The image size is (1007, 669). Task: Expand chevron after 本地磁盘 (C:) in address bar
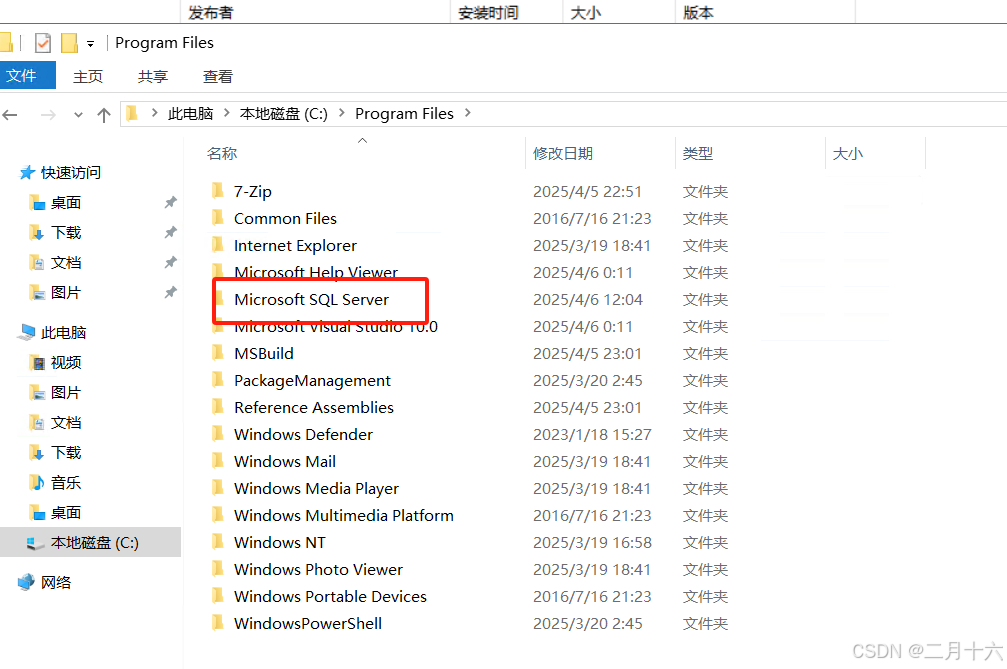[x=342, y=113]
